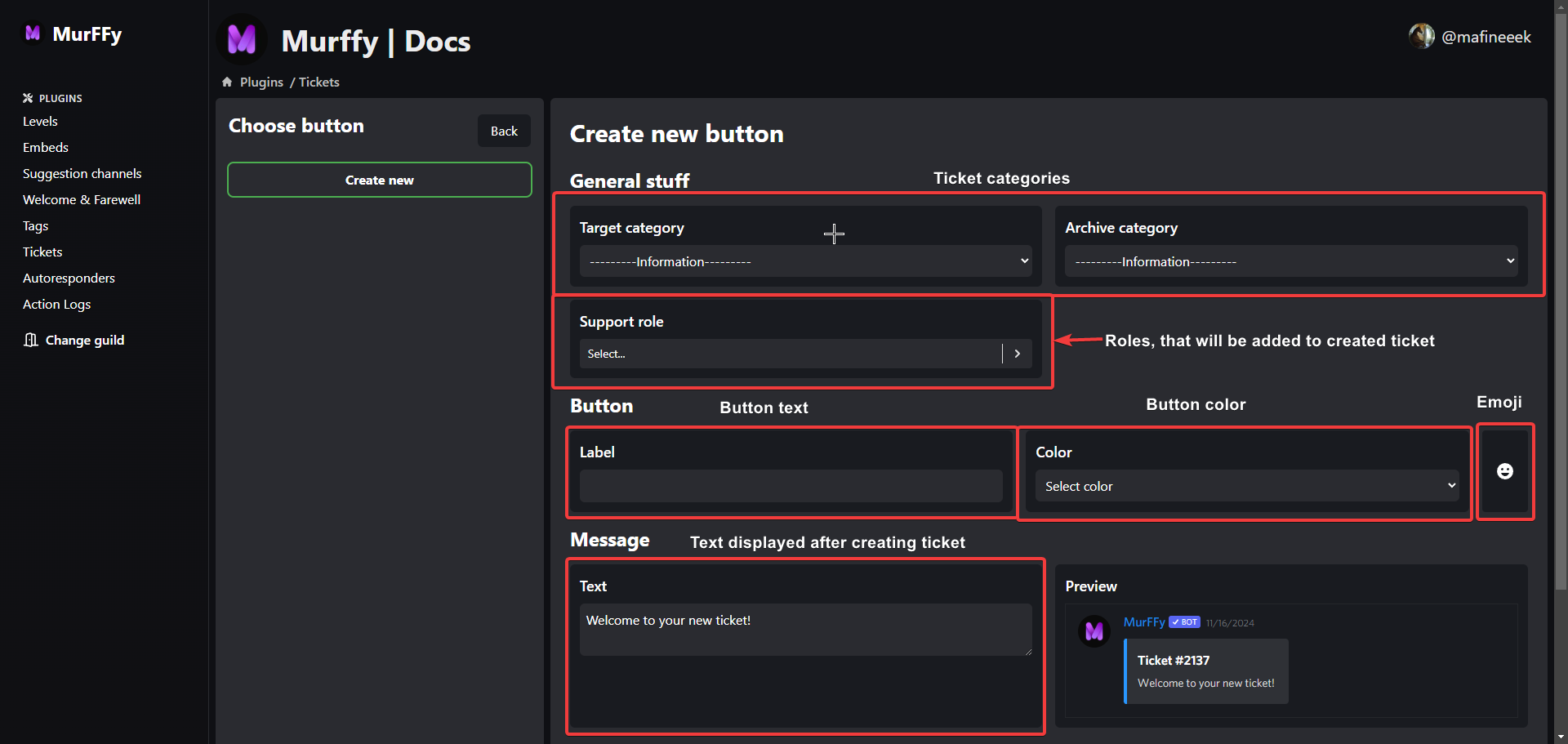This screenshot has width=1568, height=744.
Task: Click the Create new button heading
Action: click(677, 134)
